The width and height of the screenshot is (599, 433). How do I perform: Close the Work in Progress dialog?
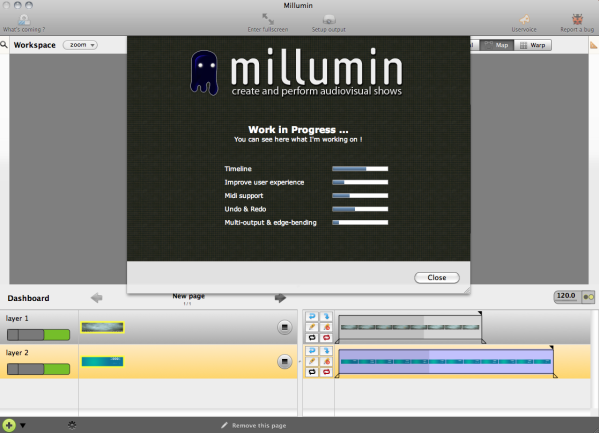tap(437, 277)
